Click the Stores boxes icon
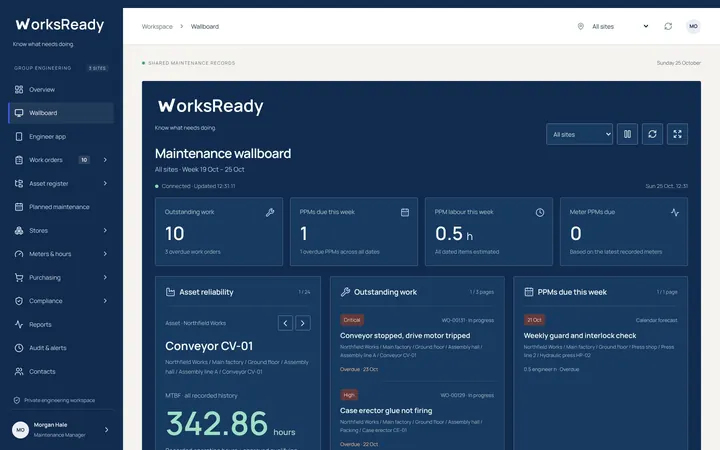 click(19, 231)
